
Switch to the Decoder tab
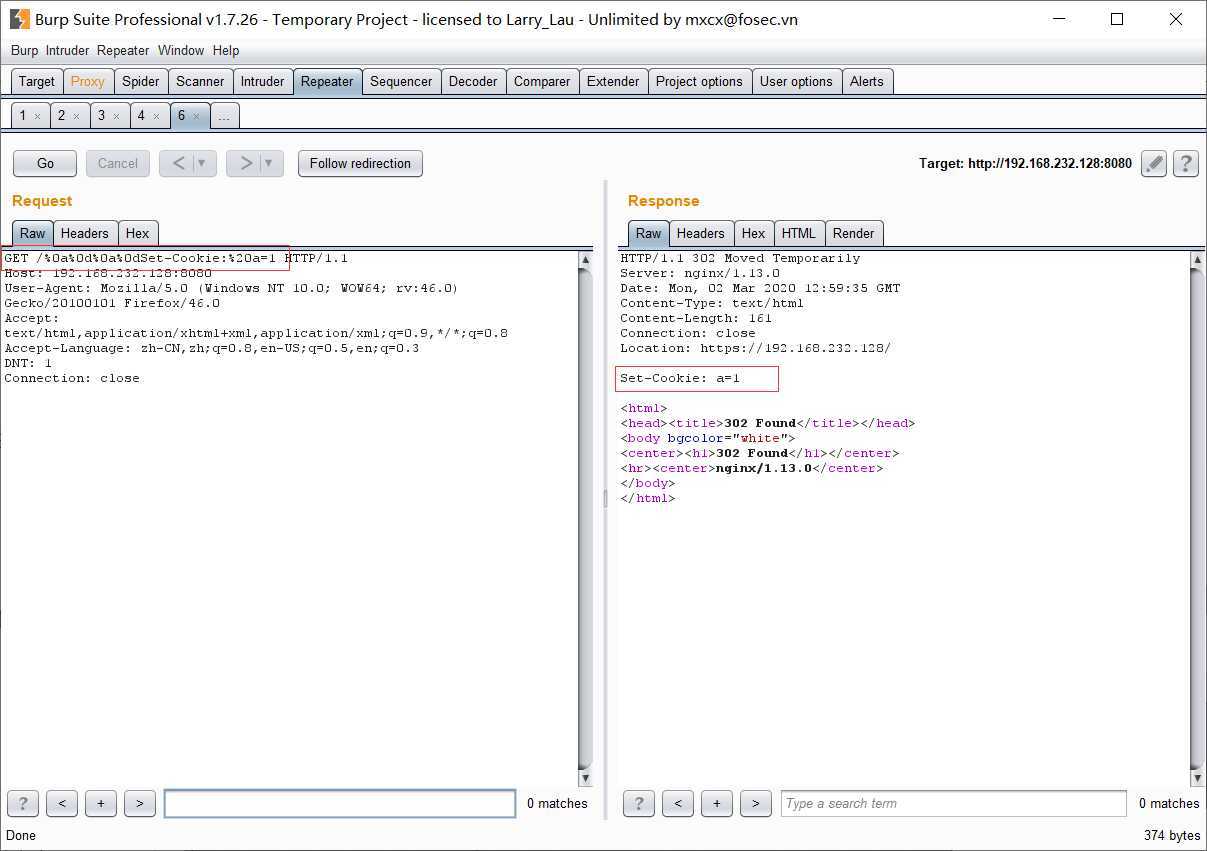[x=473, y=82]
